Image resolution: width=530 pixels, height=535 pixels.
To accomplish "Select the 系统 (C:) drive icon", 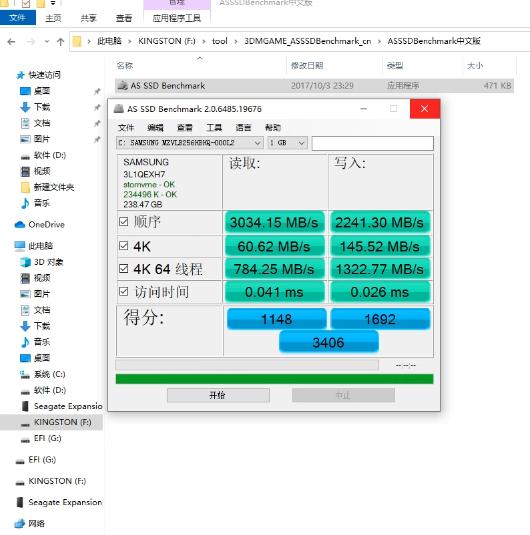I will tap(26, 375).
